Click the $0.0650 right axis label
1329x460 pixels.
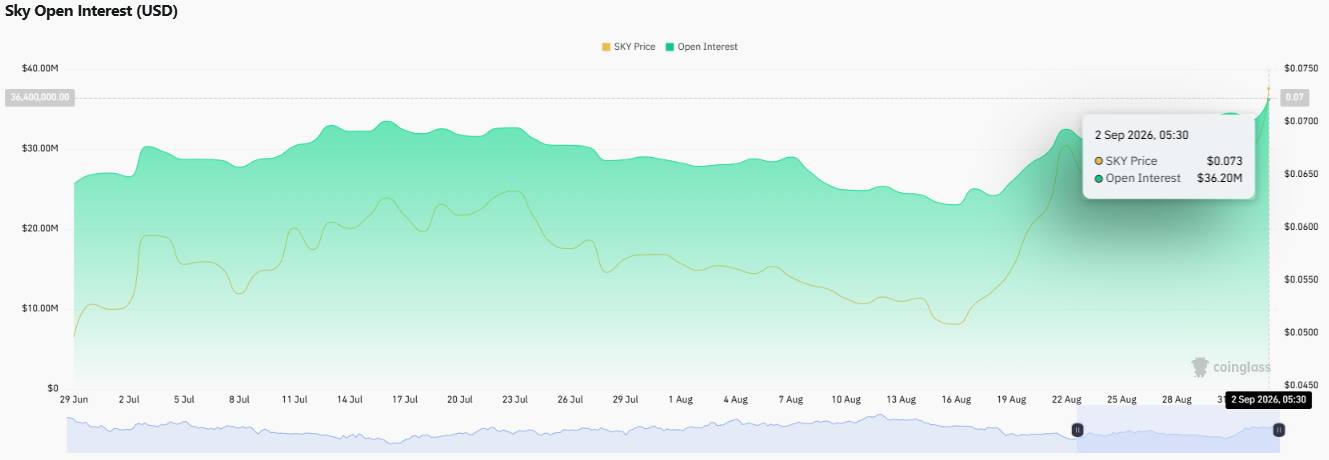[x=1301, y=174]
